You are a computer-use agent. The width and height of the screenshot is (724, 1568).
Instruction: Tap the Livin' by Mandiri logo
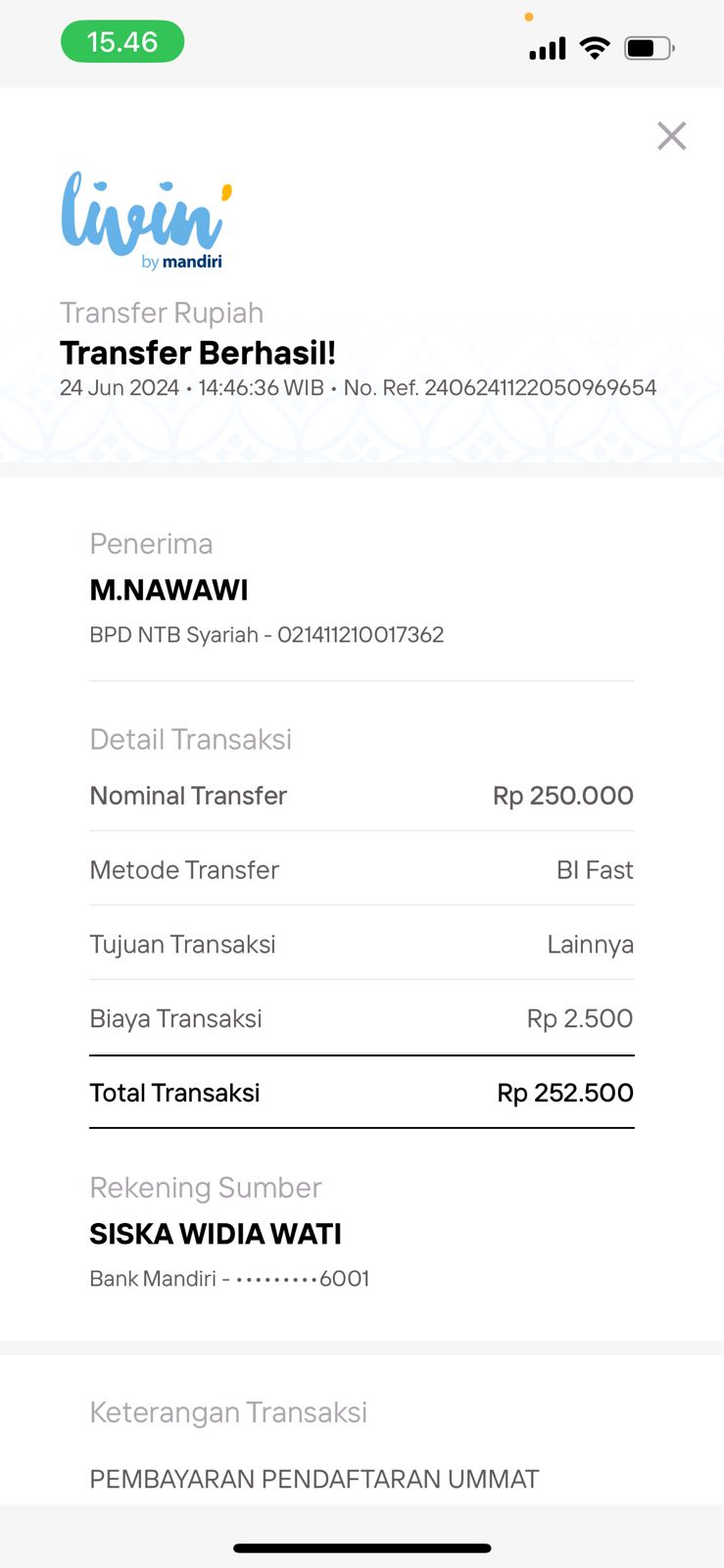(145, 220)
